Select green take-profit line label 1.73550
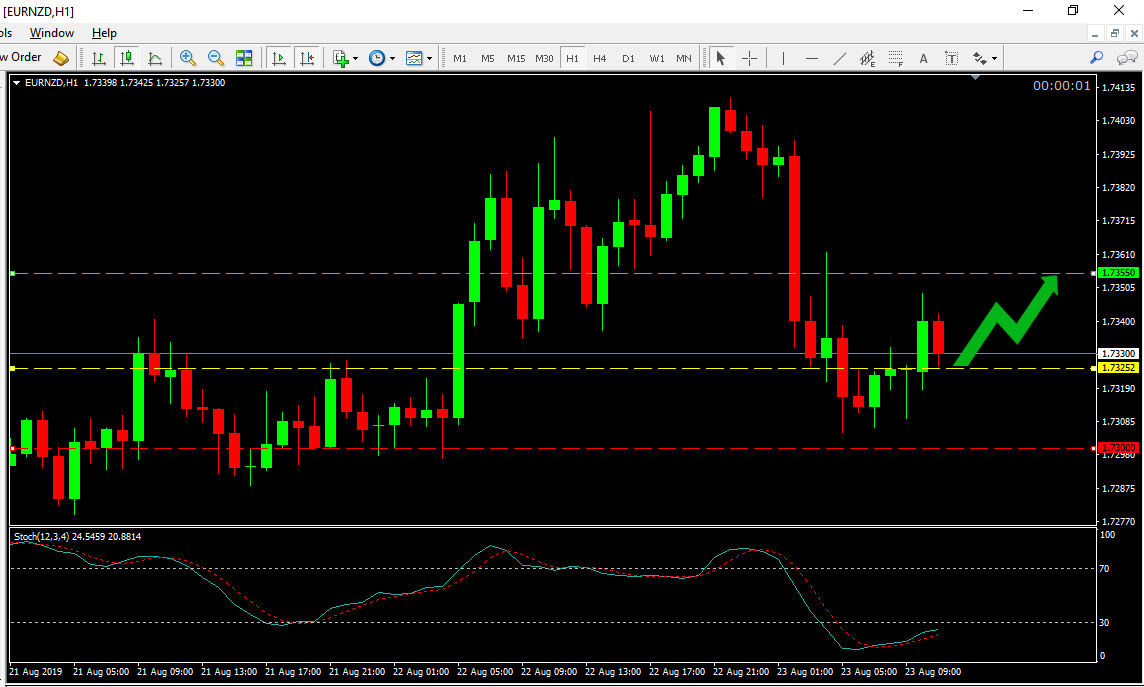Image resolution: width=1144 pixels, height=687 pixels. [1118, 273]
